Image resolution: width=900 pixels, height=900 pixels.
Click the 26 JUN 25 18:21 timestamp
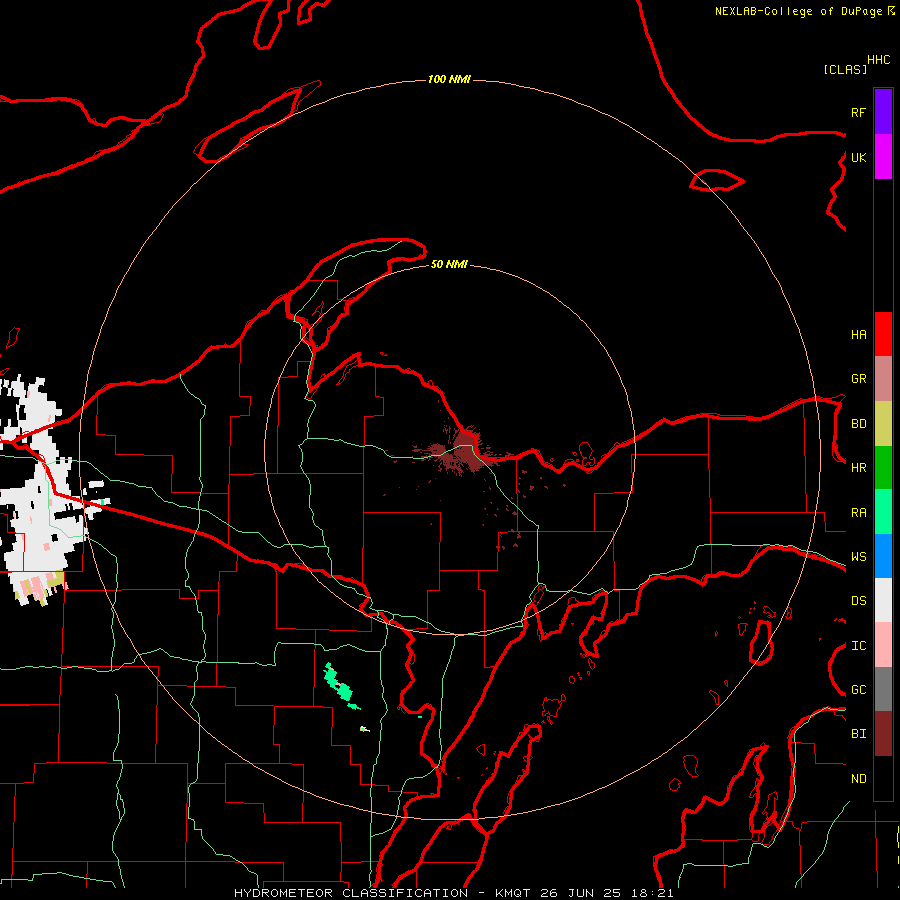click(x=607, y=893)
